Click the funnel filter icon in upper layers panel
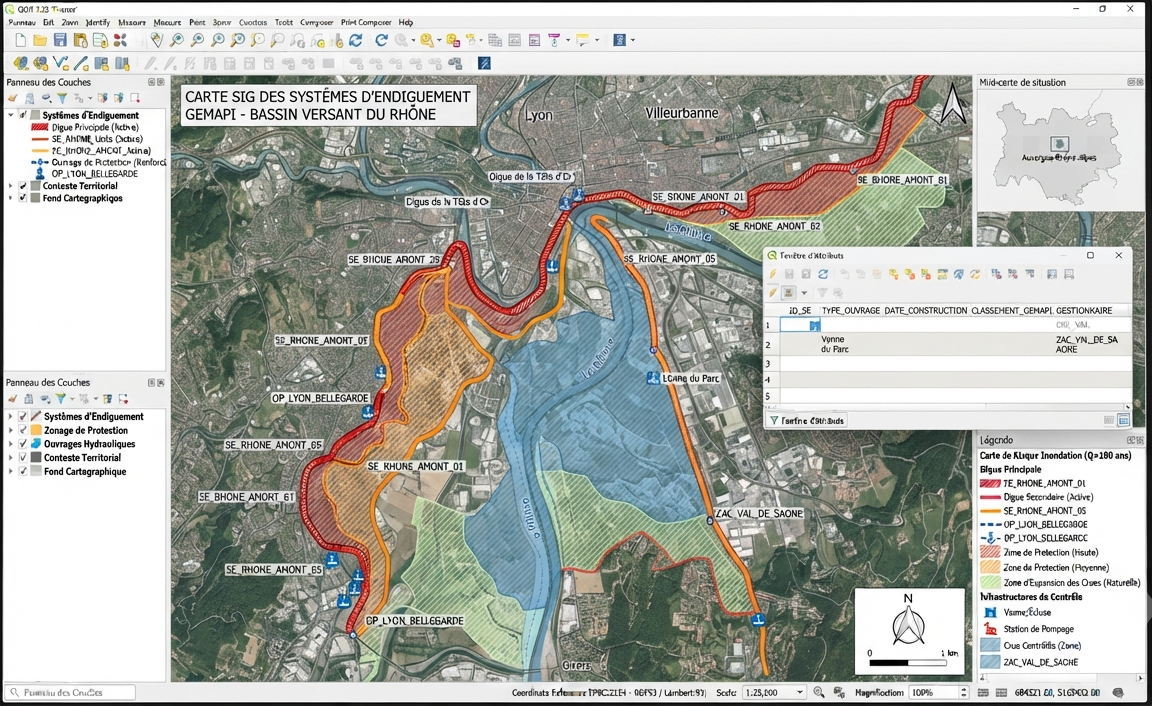The width and height of the screenshot is (1152, 706). pyautogui.click(x=62, y=98)
